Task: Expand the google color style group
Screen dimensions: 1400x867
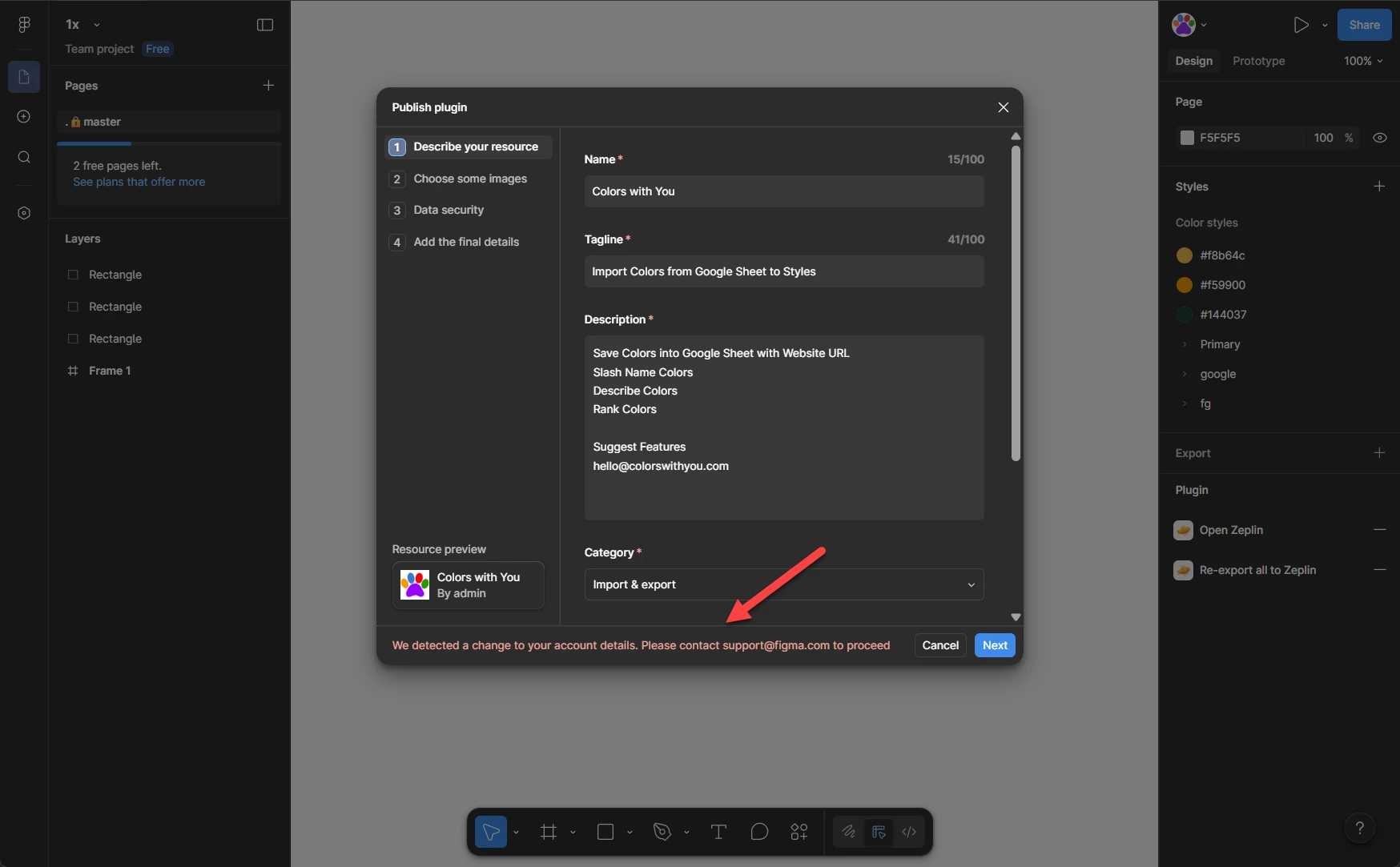Action: 1185,374
